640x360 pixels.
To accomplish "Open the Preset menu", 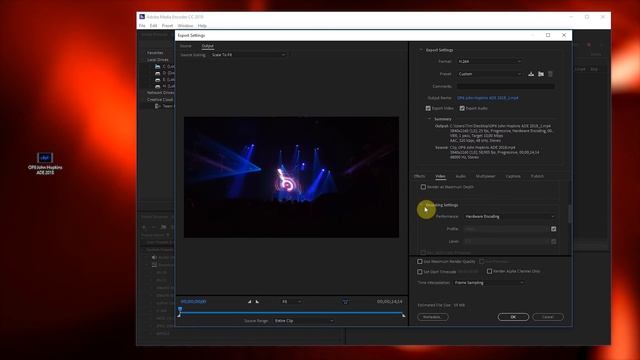I will (167, 26).
